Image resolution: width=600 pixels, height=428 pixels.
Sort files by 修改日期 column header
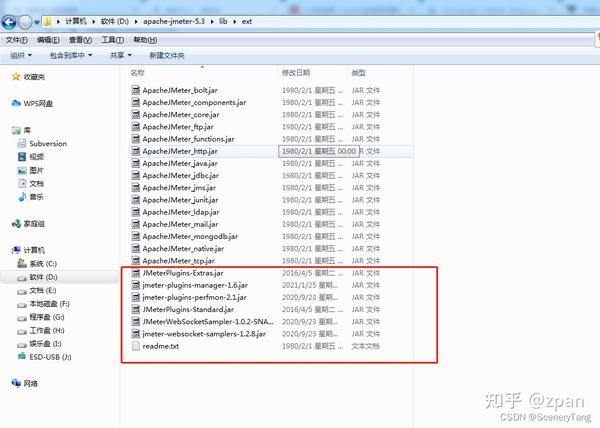pos(296,73)
